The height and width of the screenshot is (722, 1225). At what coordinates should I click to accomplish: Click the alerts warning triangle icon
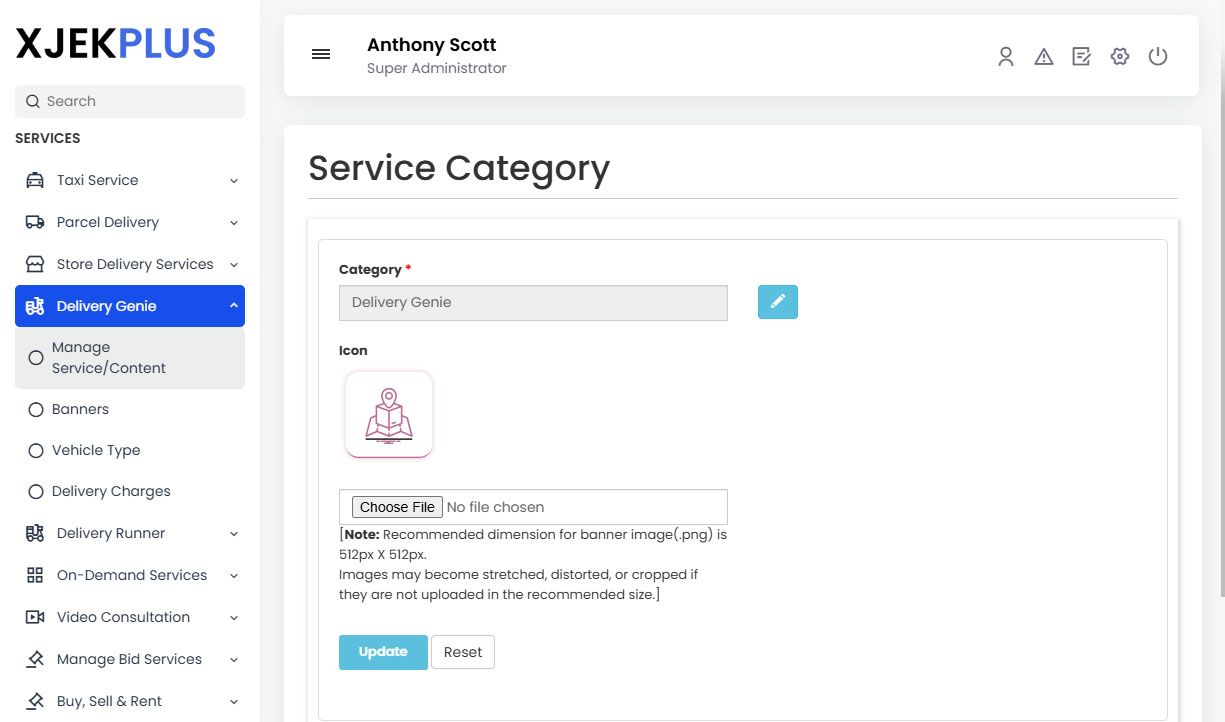(x=1043, y=57)
